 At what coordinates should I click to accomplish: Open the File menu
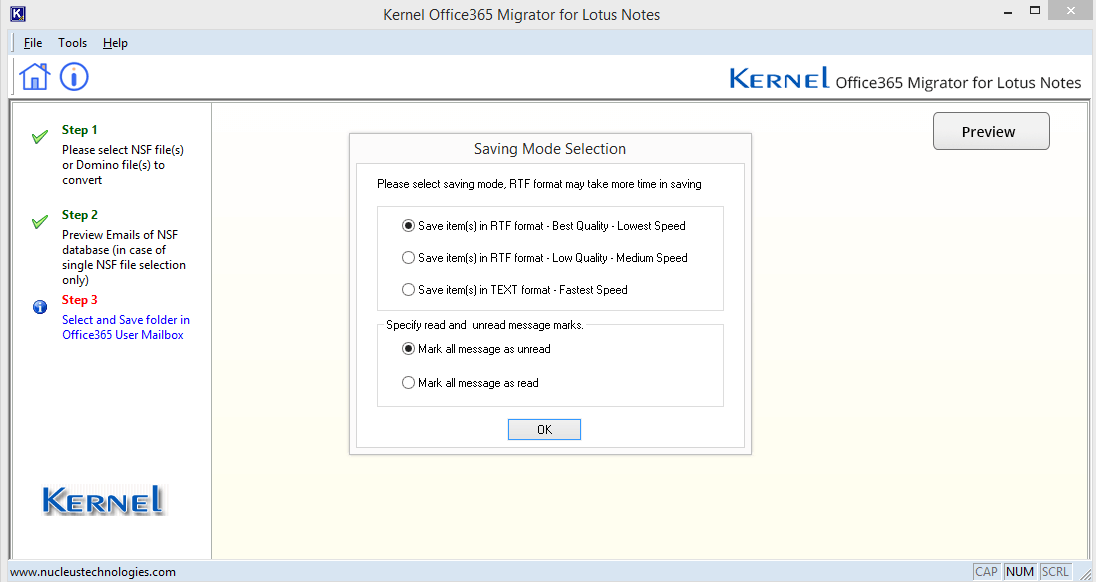point(33,43)
